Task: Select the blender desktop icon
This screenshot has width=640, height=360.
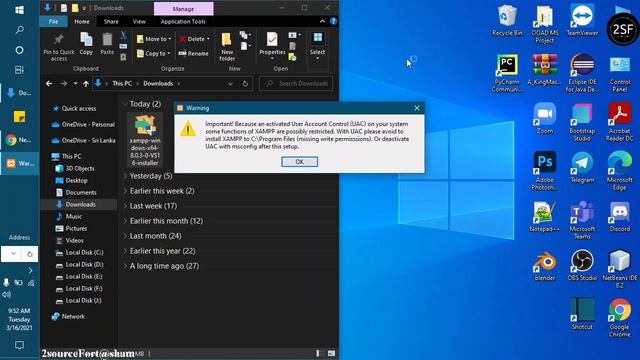Action: pos(544,265)
